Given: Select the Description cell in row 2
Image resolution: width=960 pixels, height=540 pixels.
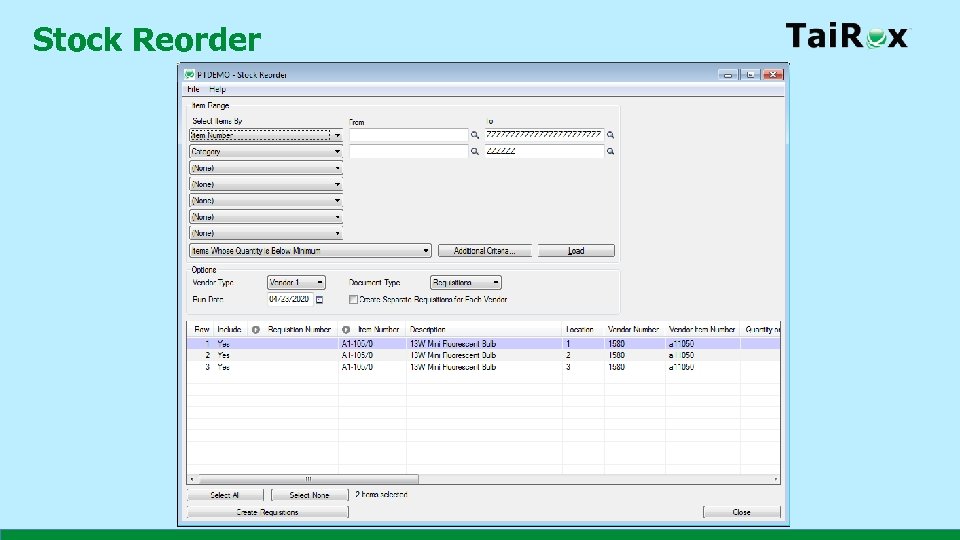Looking at the screenshot, I should 484,355.
